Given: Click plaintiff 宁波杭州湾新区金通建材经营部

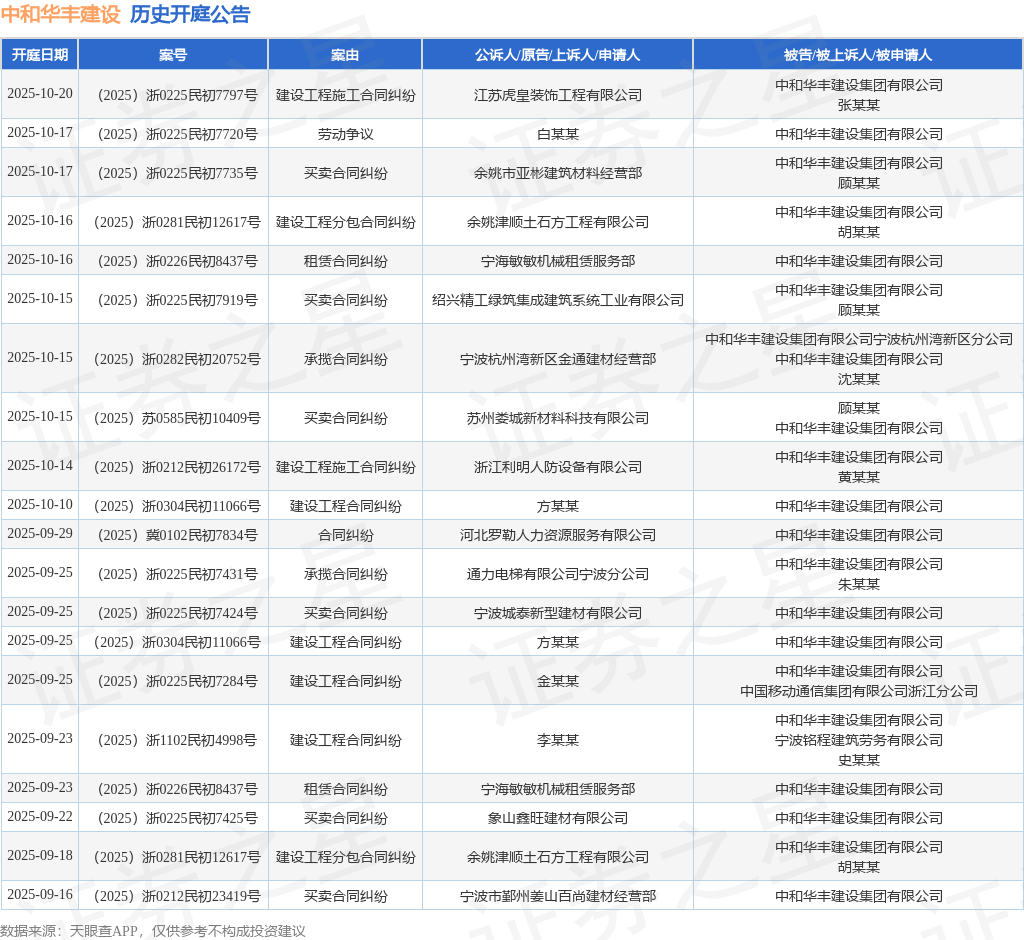Looking at the screenshot, I should pos(558,359).
